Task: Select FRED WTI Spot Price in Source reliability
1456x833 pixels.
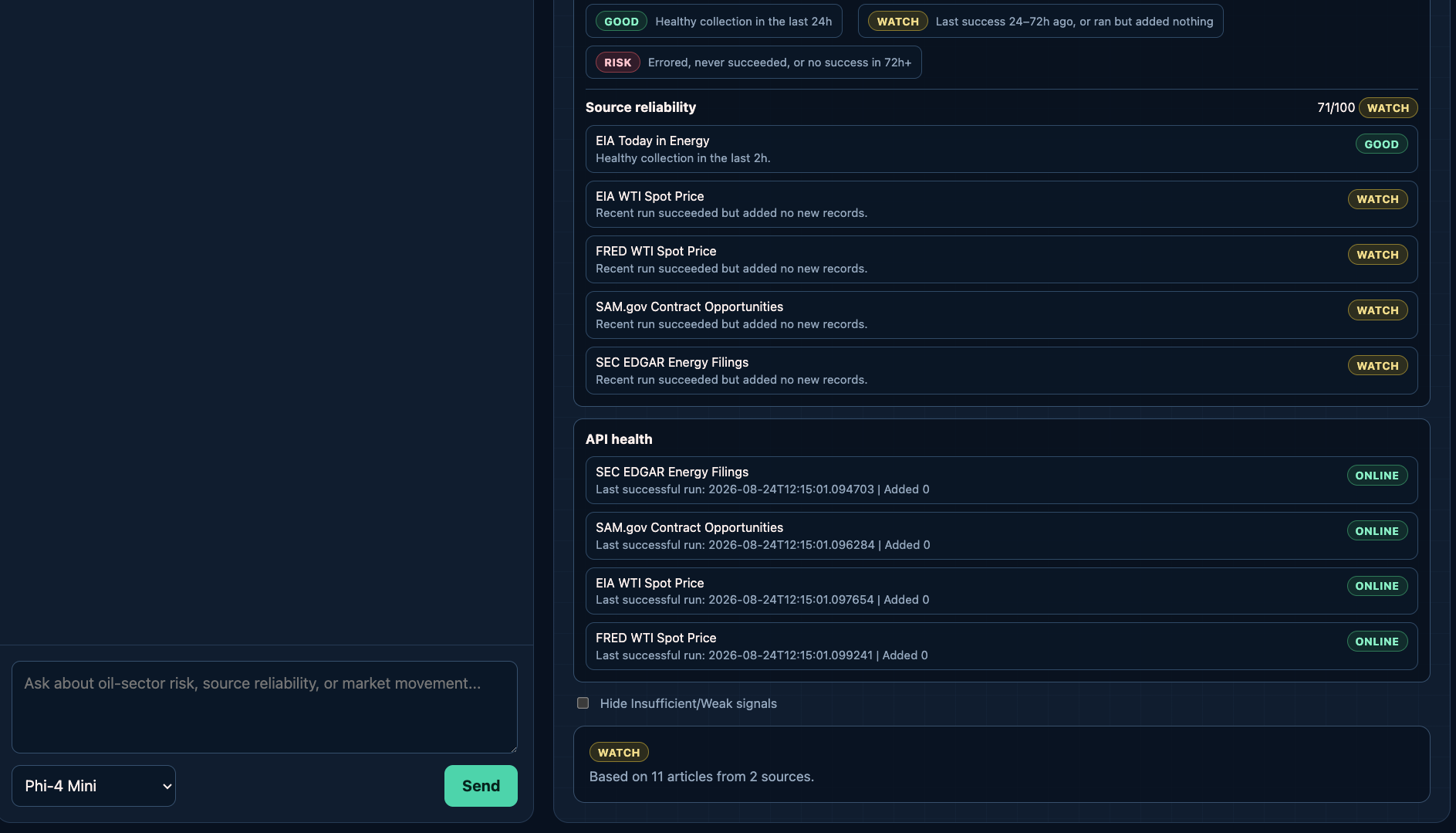Action: coord(1002,259)
